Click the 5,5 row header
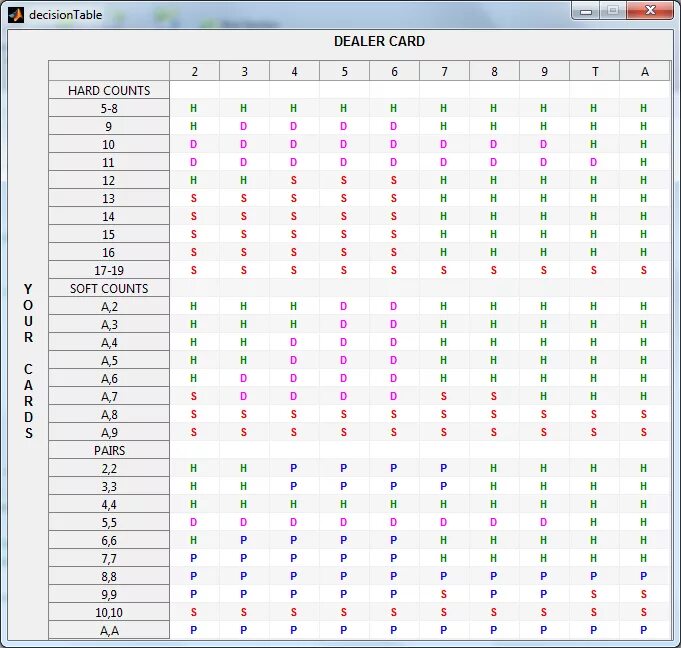 coord(109,522)
